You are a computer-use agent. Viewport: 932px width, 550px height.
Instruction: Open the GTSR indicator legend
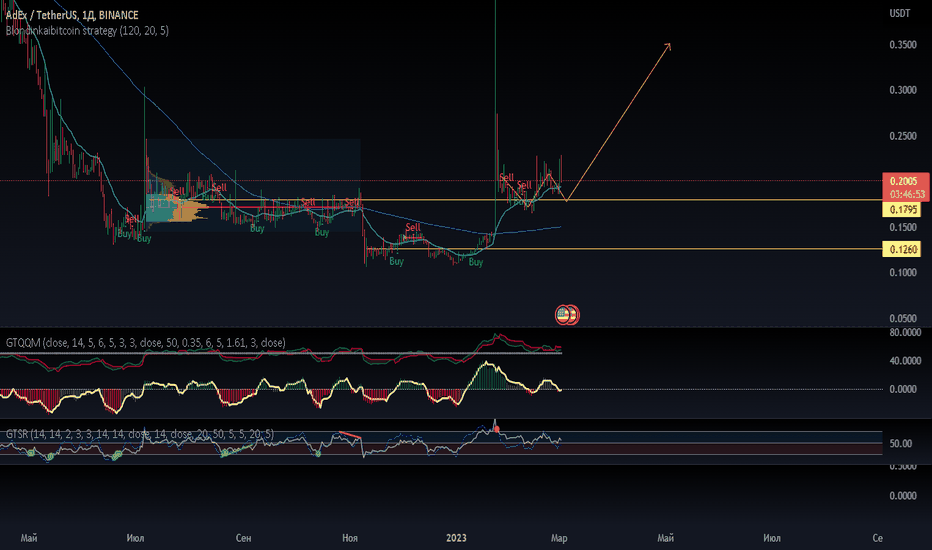140,434
